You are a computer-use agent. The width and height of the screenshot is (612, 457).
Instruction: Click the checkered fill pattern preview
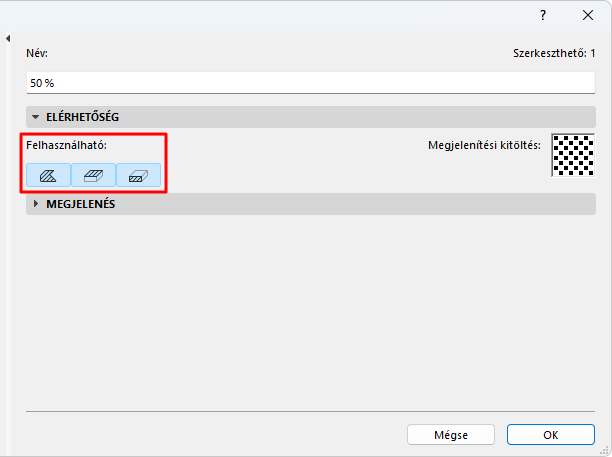(573, 155)
